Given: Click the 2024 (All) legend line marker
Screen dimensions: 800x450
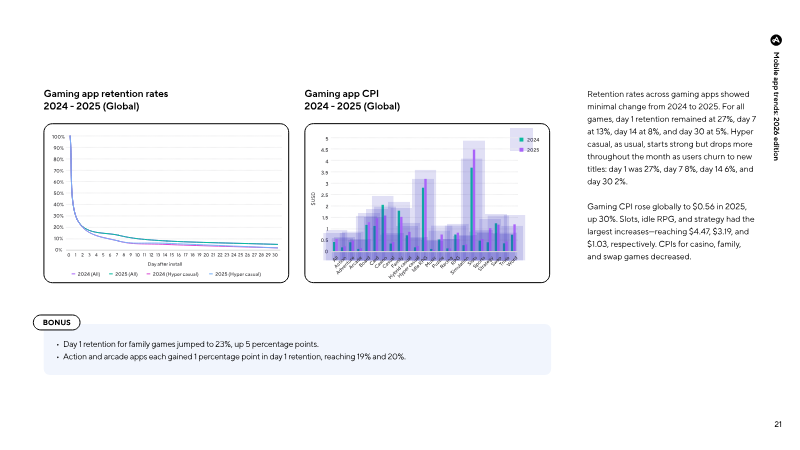Looking at the screenshot, I should point(74,273).
